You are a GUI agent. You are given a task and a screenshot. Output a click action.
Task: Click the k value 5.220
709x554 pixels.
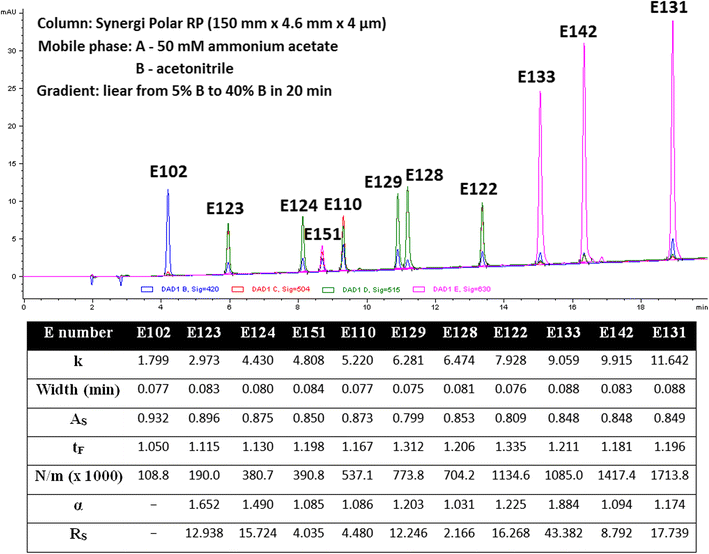click(357, 360)
